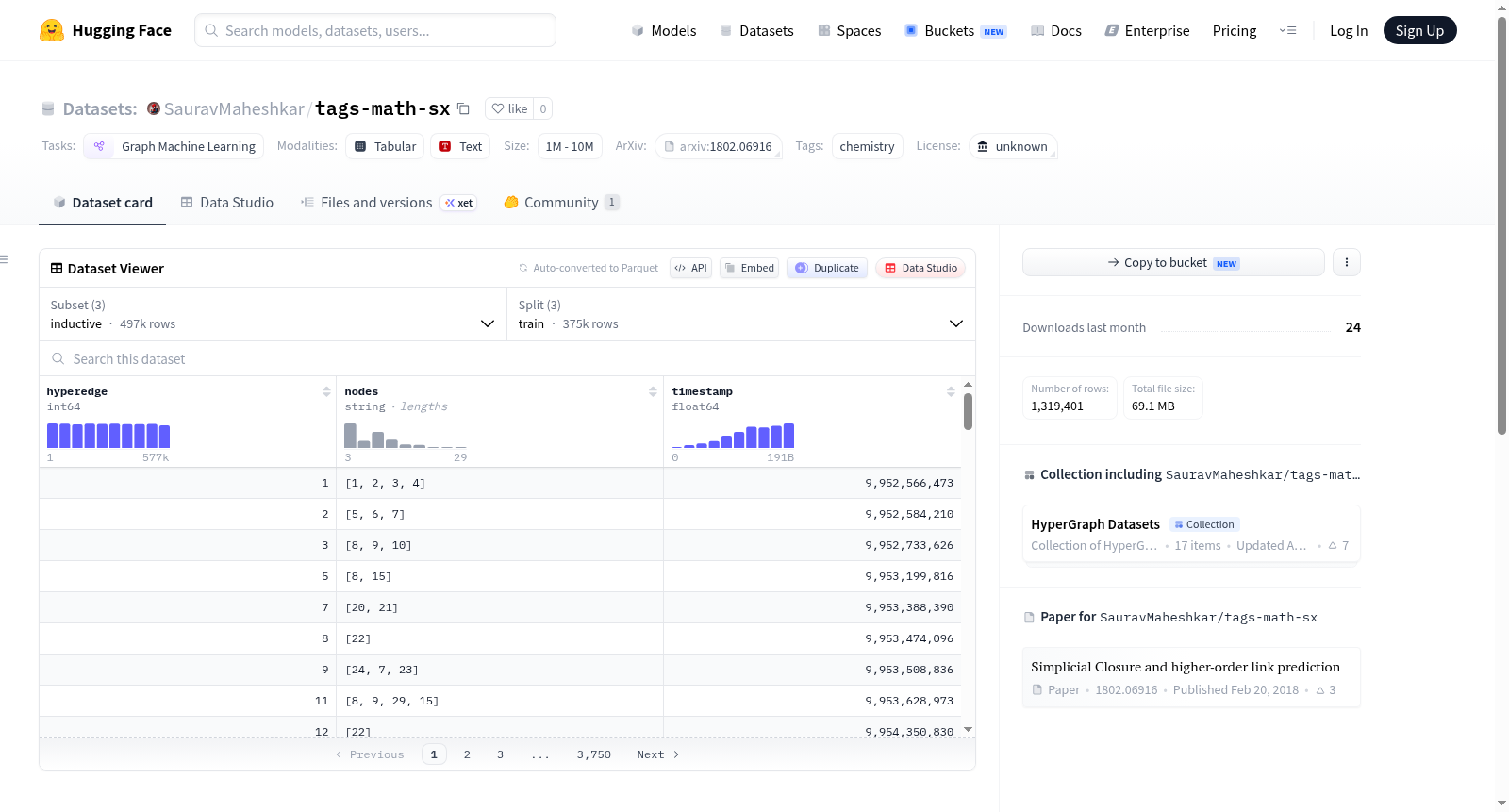Click the Graph Machine Learning task tag
The image size is (1509, 812).
click(x=174, y=146)
